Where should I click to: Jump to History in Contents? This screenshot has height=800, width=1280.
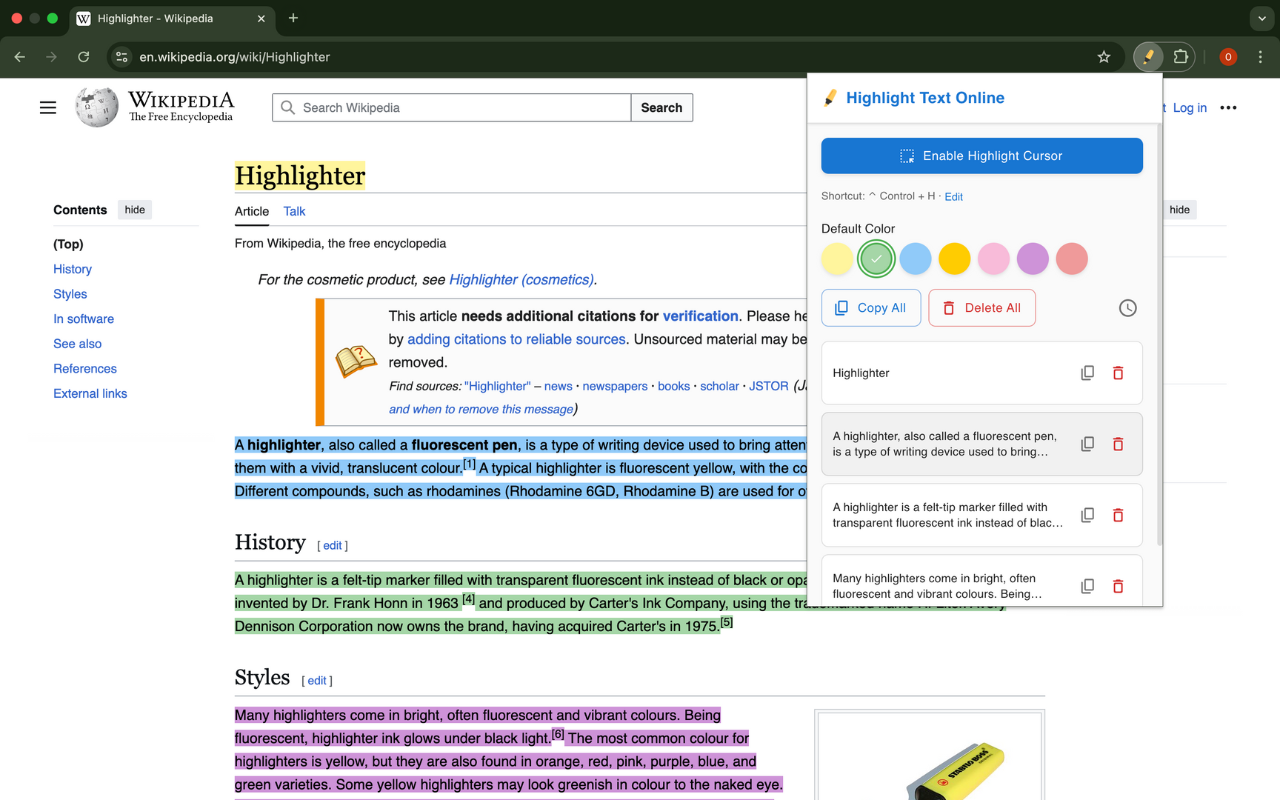click(x=72, y=269)
